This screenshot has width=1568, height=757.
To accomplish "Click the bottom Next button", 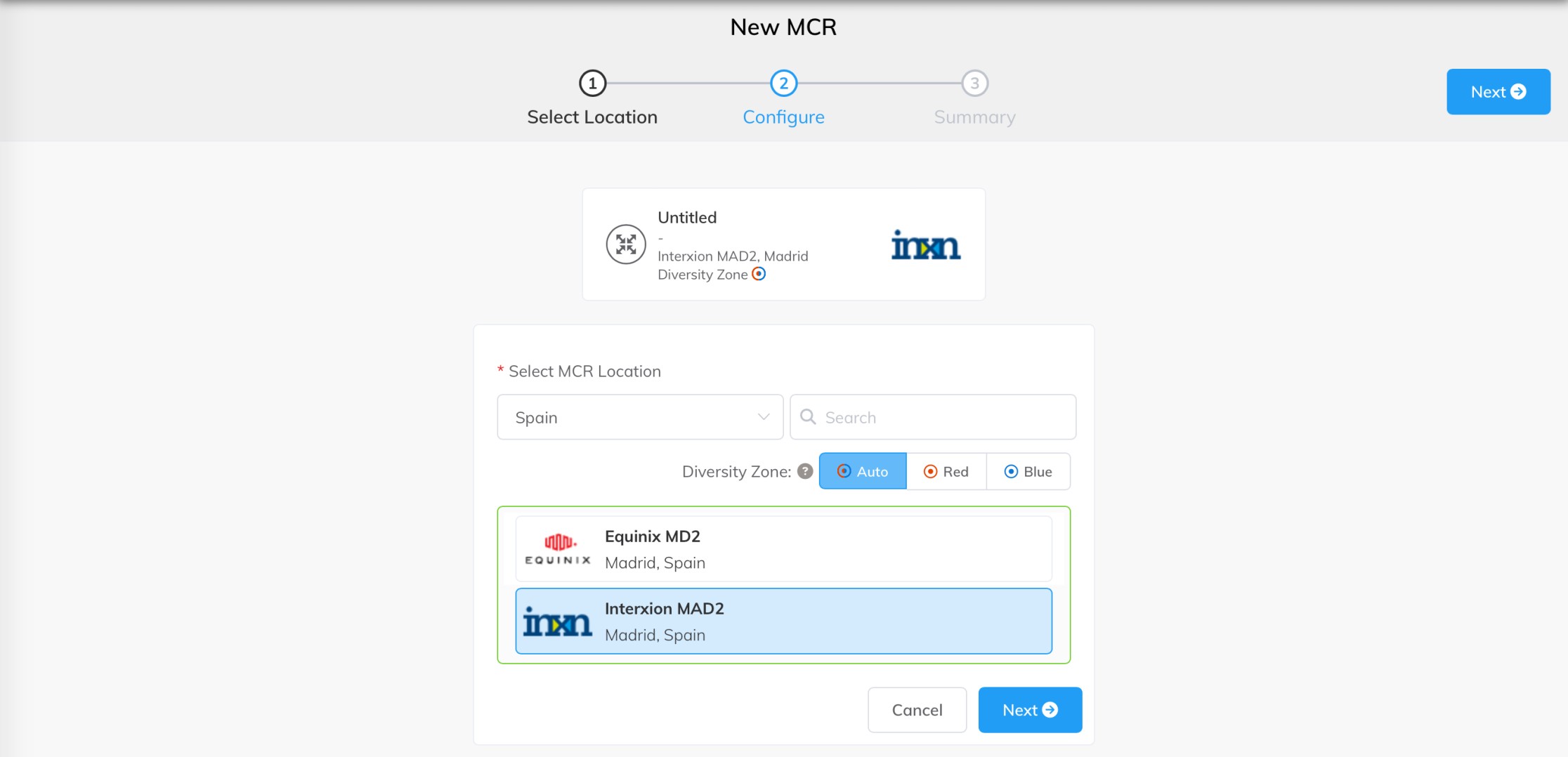I will click(1030, 710).
